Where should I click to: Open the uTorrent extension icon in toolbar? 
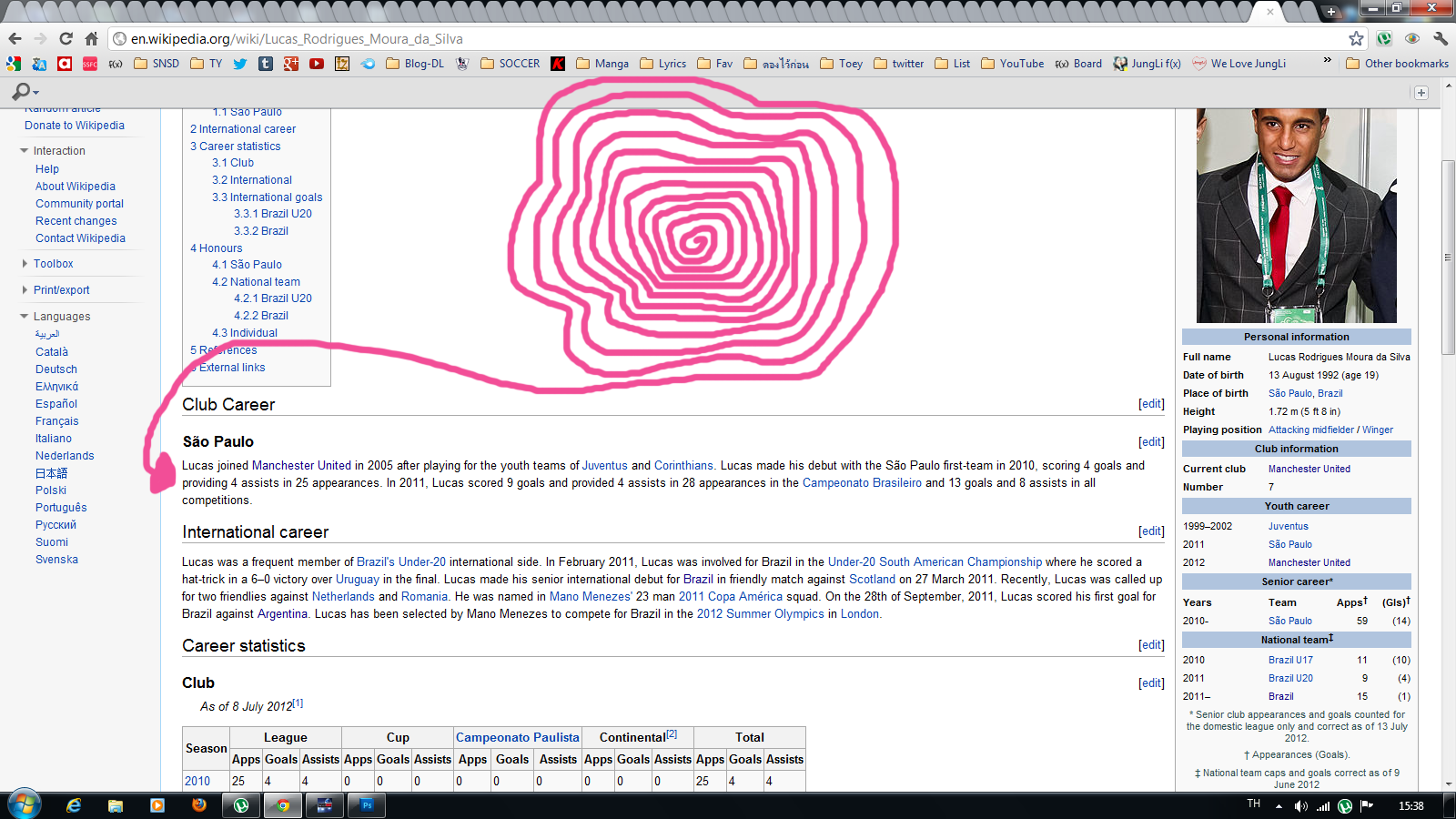[1384, 38]
